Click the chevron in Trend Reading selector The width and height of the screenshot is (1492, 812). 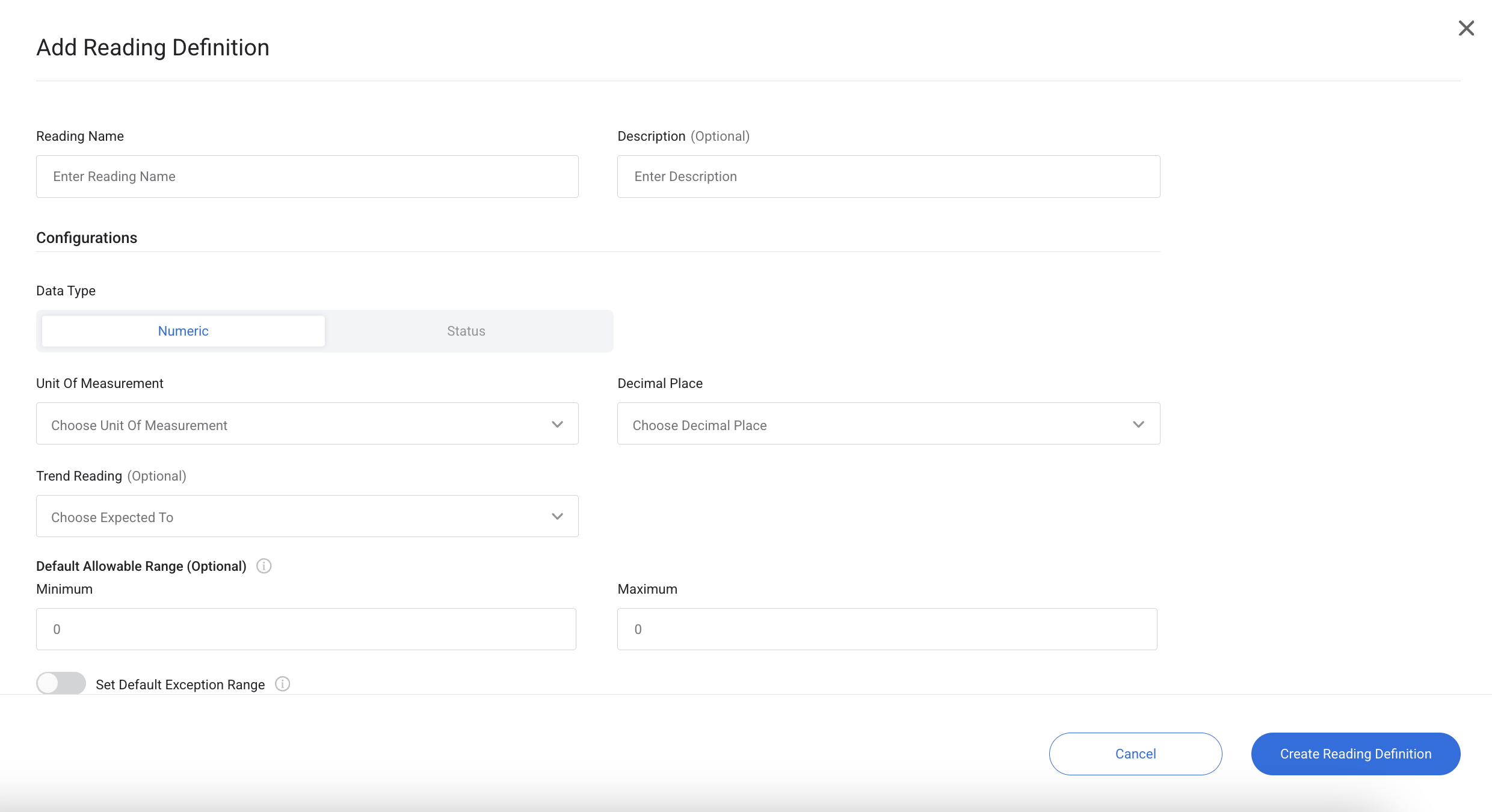click(x=557, y=516)
